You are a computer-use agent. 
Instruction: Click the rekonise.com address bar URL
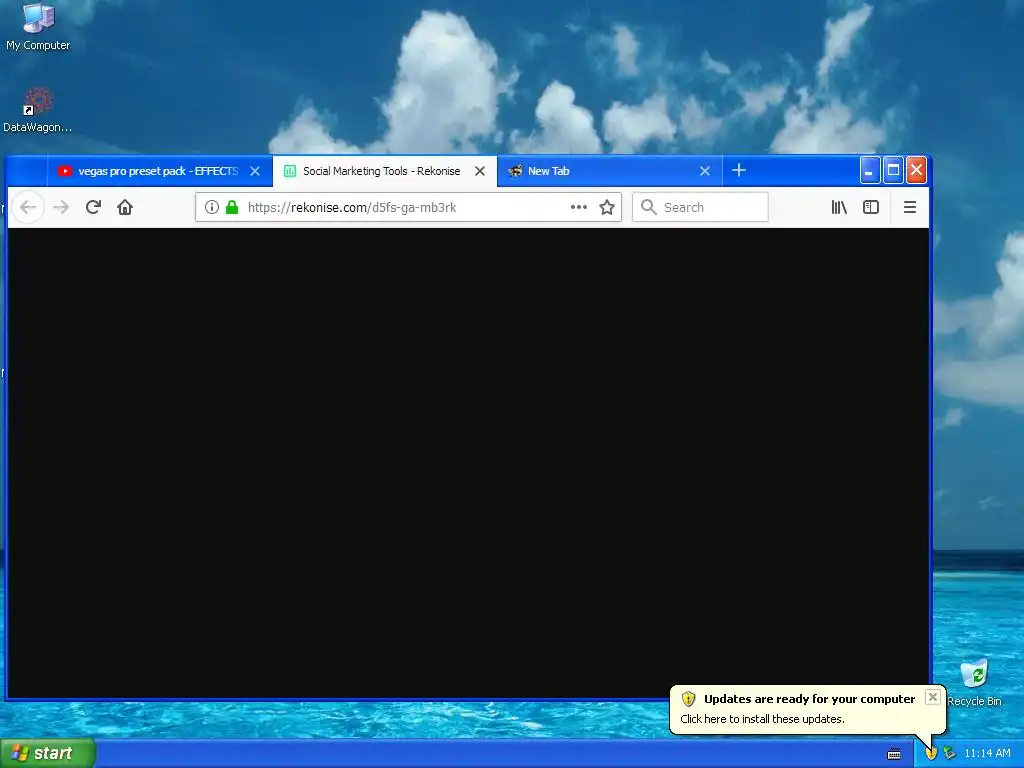(352, 208)
